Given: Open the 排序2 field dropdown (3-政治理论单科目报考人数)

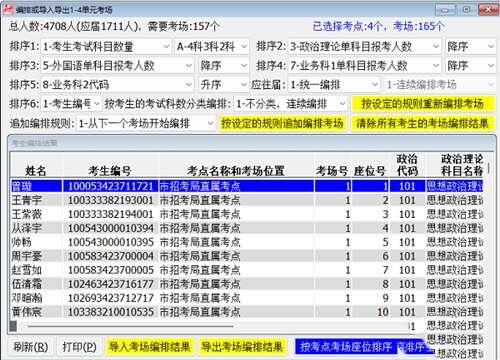Looking at the screenshot, I should [x=365, y=47].
